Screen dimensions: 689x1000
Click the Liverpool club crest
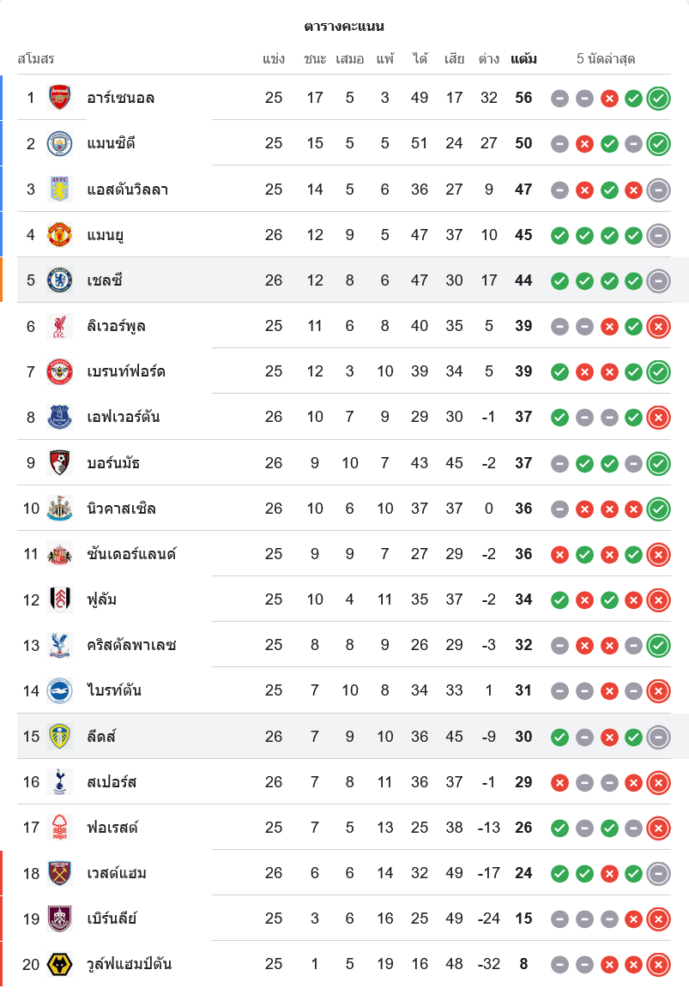click(x=60, y=326)
